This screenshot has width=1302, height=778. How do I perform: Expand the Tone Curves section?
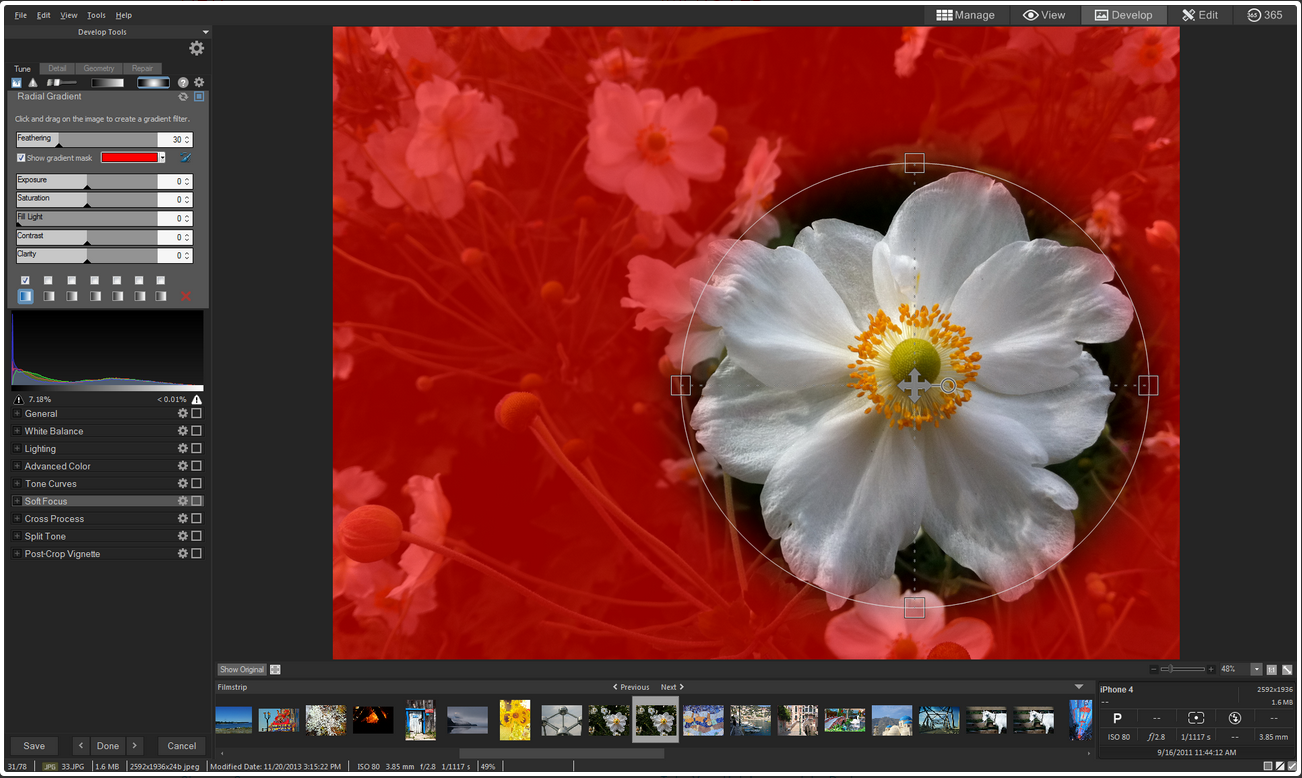(17, 484)
